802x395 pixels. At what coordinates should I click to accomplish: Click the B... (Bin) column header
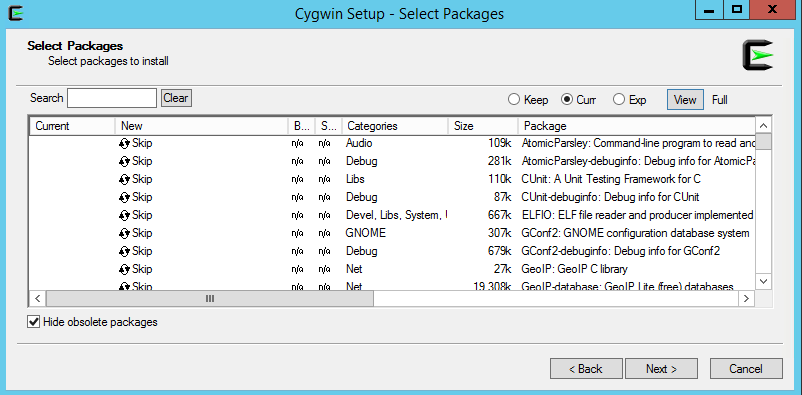coord(302,126)
